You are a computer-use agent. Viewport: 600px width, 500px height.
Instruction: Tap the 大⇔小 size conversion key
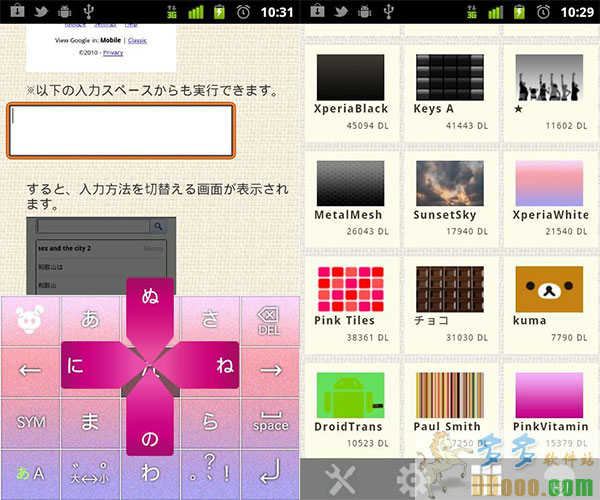coord(90,474)
